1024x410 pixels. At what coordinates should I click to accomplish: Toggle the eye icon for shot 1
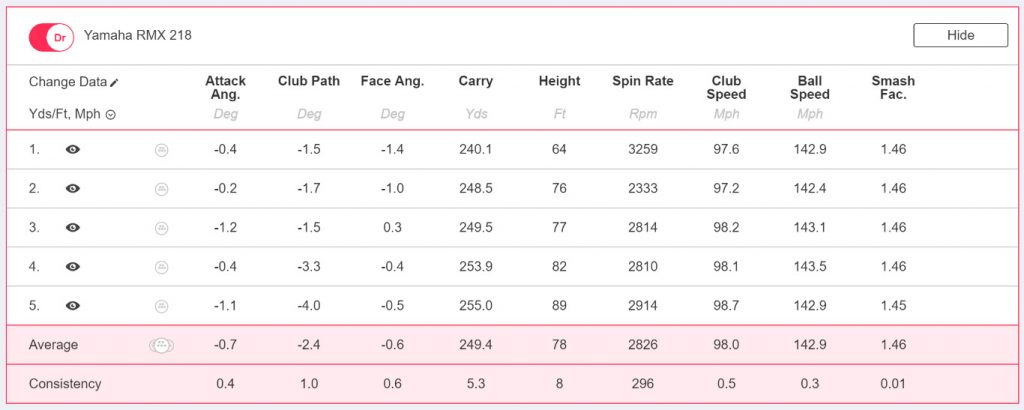(x=73, y=150)
